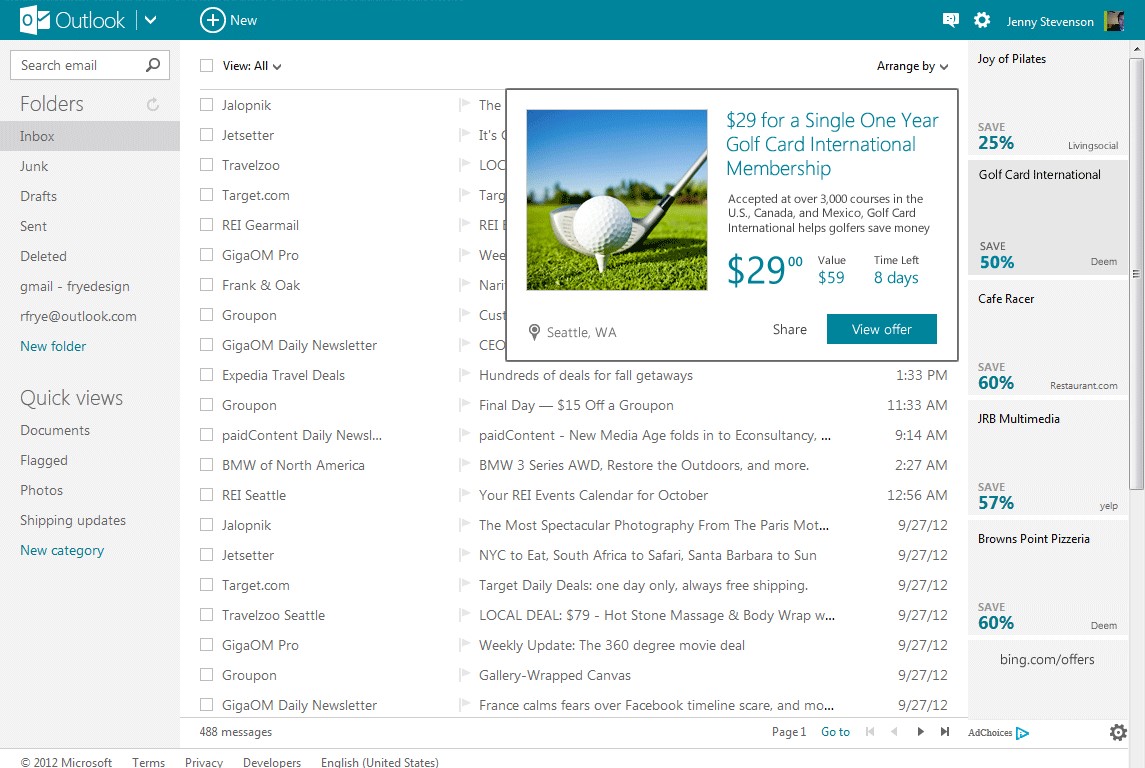Flag the LOCAL DEAL $79 Hot Stone message

point(464,615)
